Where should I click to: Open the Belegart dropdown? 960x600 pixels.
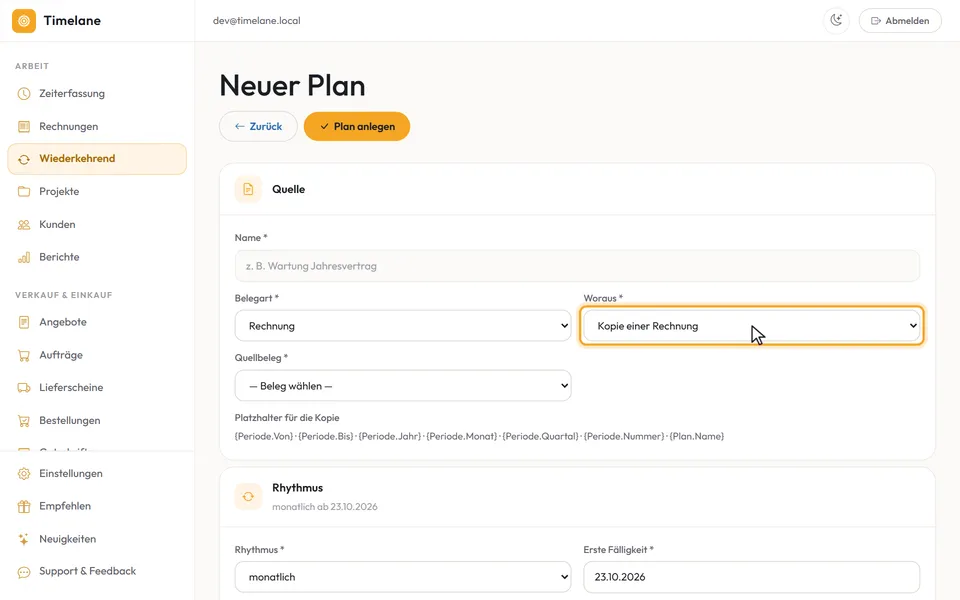point(403,326)
